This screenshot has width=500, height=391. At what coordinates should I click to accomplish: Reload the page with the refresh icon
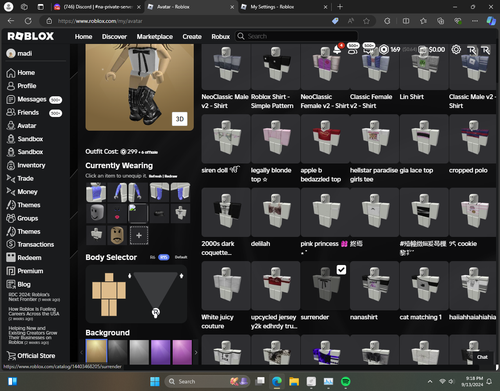pyautogui.click(x=28, y=21)
